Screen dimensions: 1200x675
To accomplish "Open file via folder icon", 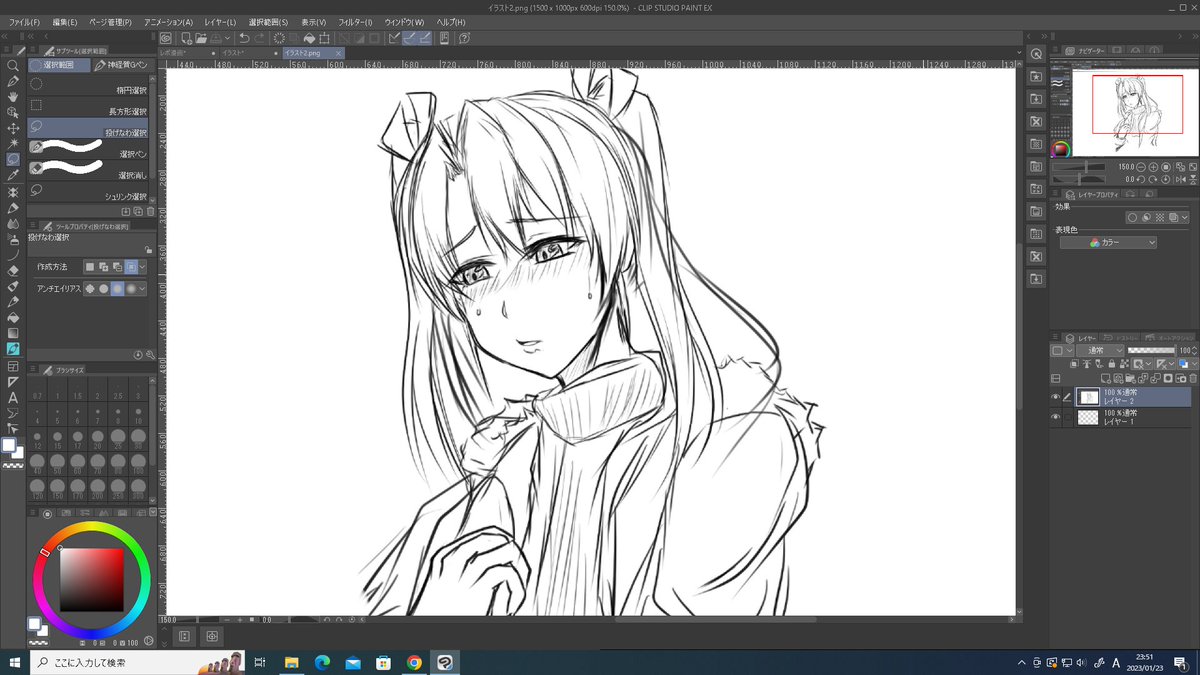I will tap(201, 38).
